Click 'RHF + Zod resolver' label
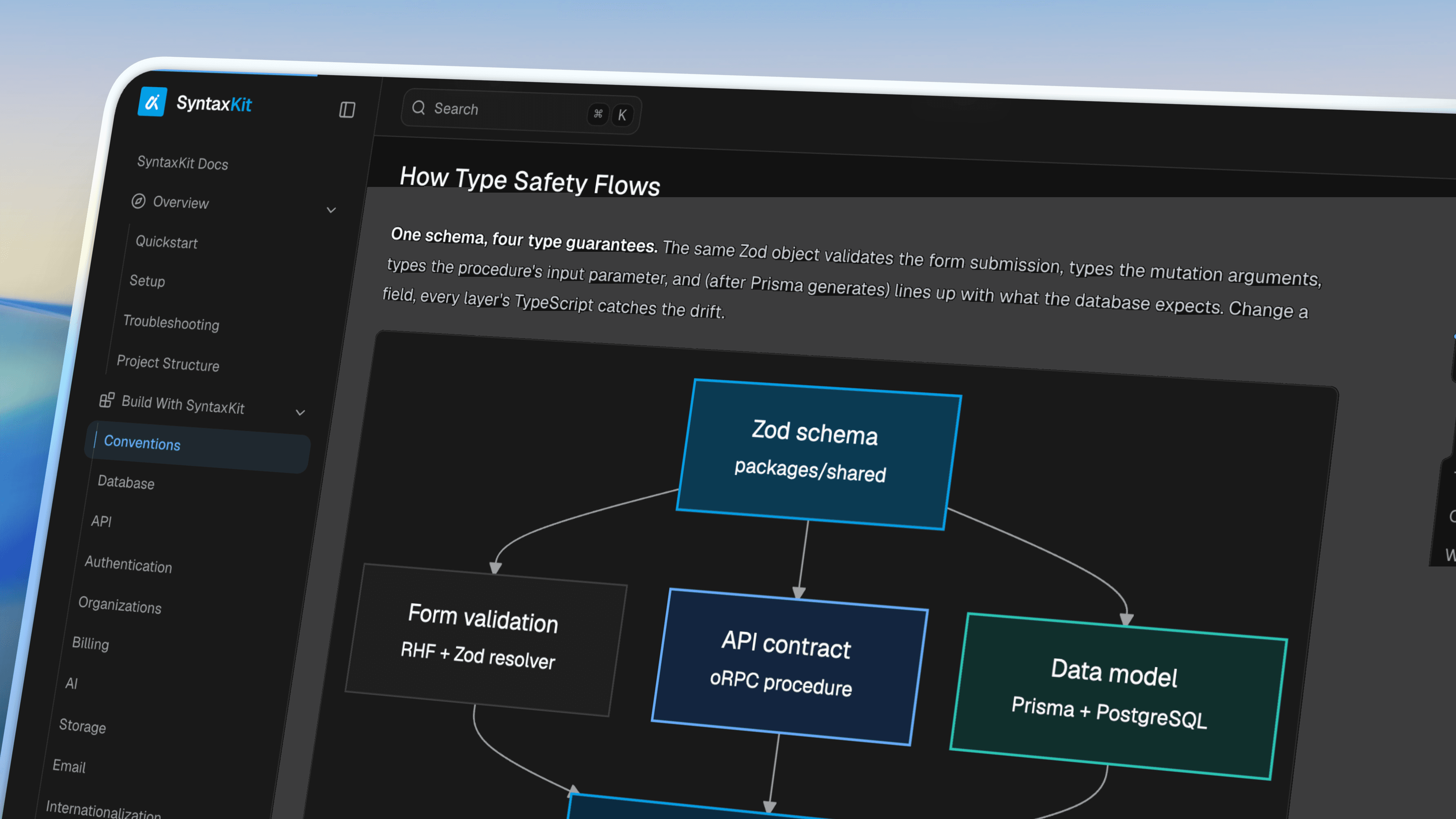Screen dimensions: 1456x819 point(478,656)
